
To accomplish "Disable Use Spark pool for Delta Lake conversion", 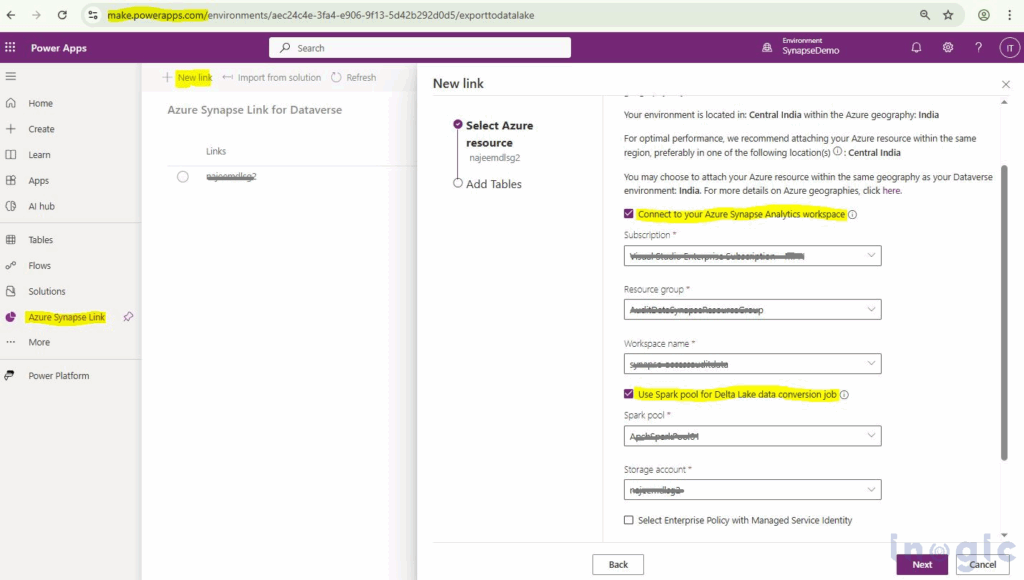I will click(627, 394).
